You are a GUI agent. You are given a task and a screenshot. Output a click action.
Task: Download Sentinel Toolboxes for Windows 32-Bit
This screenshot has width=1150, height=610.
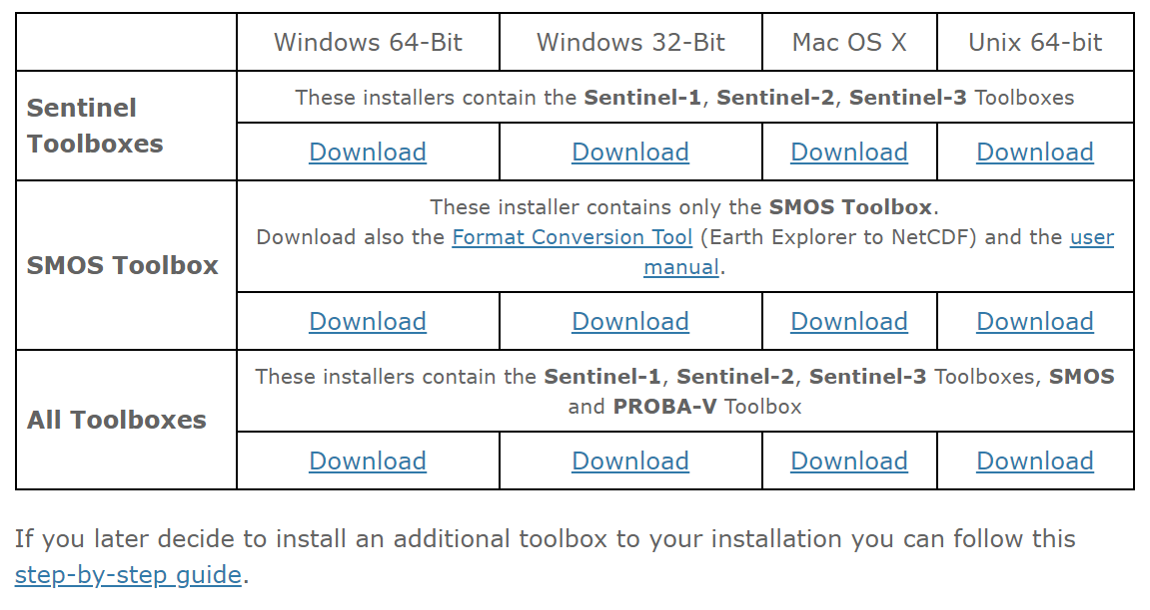pos(630,152)
